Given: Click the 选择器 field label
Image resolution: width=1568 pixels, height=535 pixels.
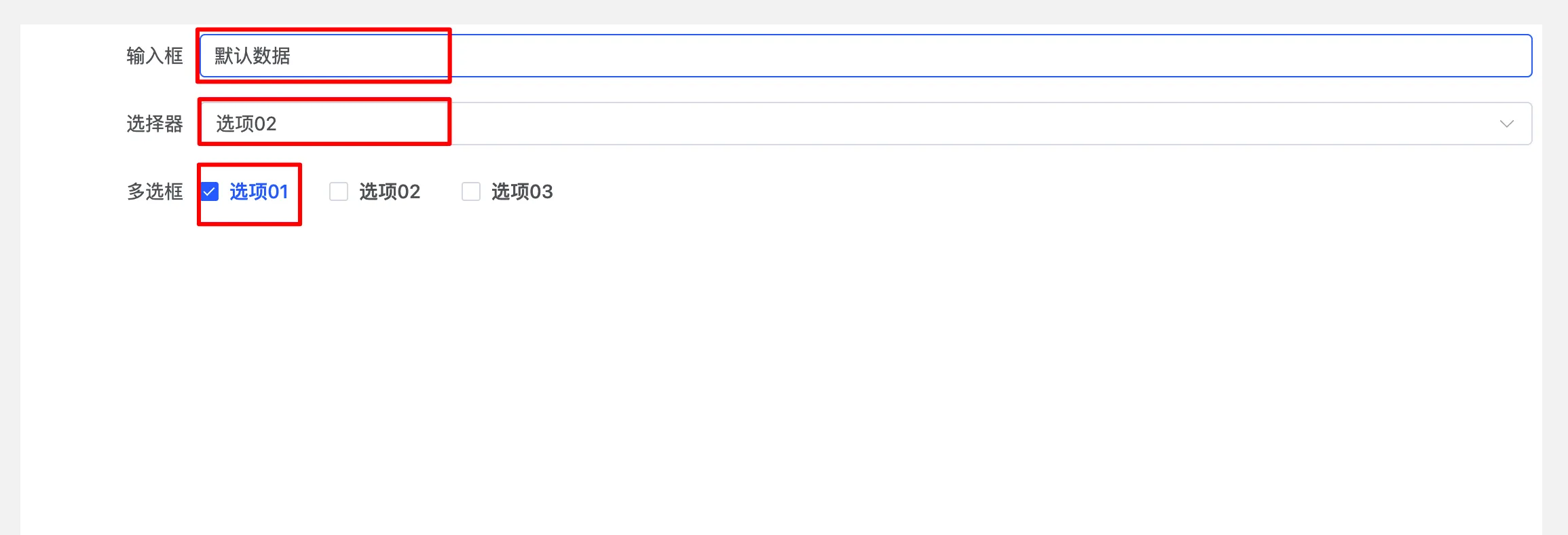Looking at the screenshot, I should pos(155,124).
